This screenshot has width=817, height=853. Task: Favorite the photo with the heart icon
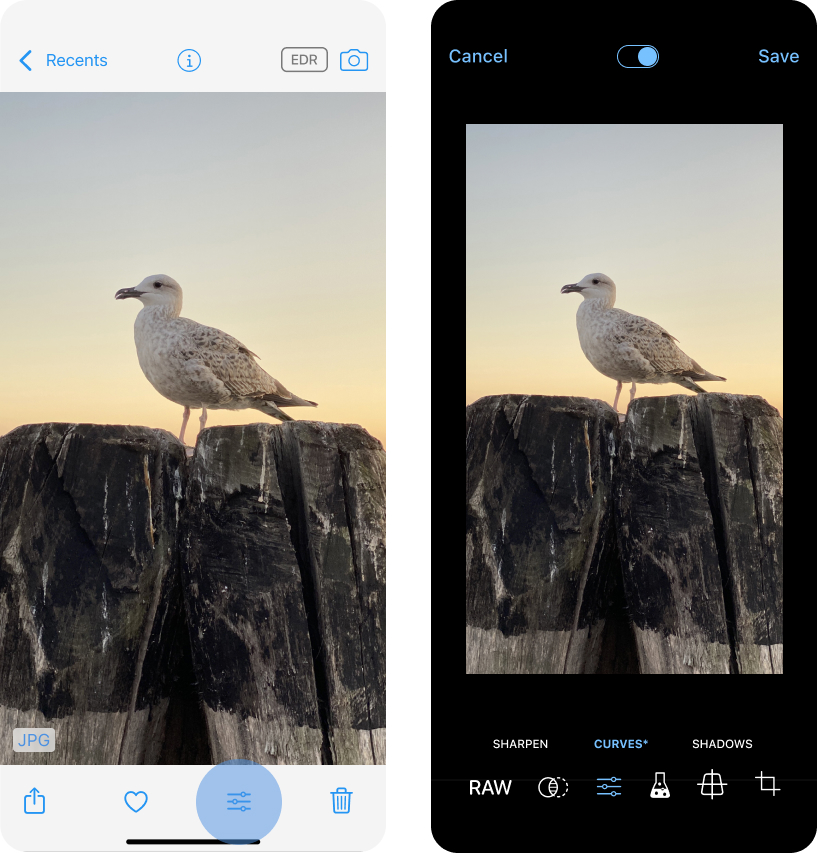(136, 801)
